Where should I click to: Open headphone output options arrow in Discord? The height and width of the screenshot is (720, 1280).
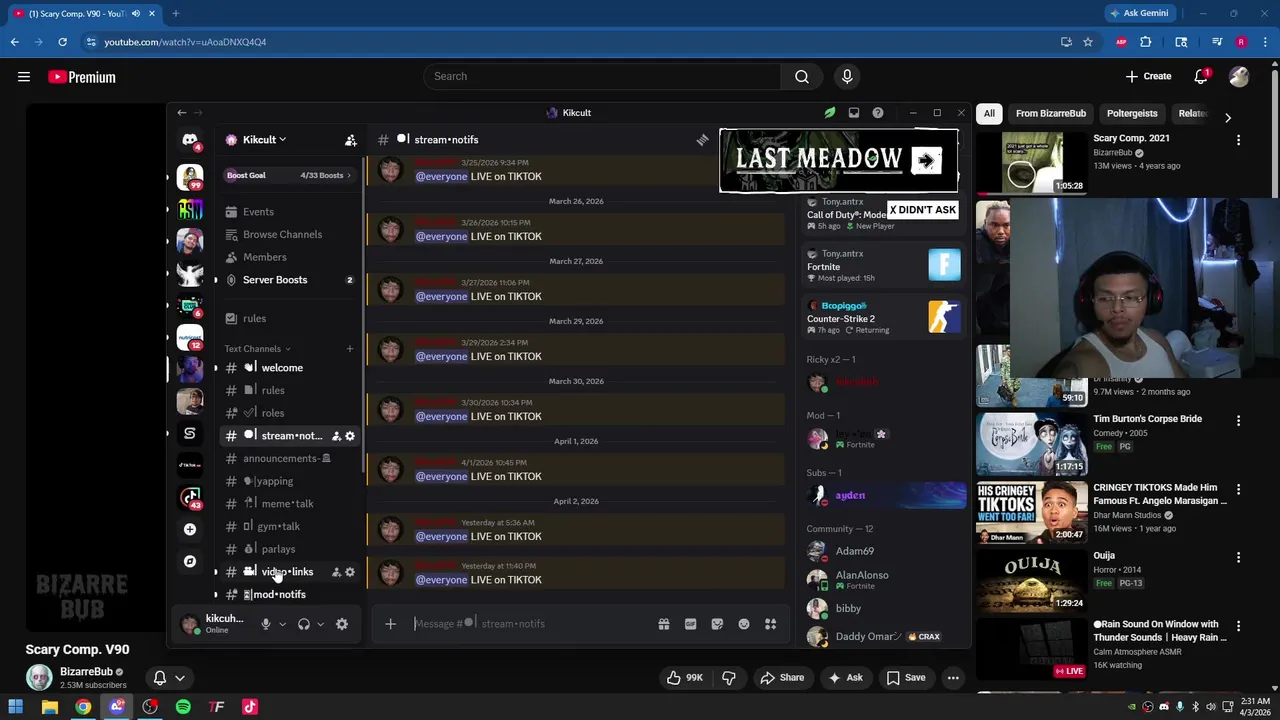[x=320, y=624]
